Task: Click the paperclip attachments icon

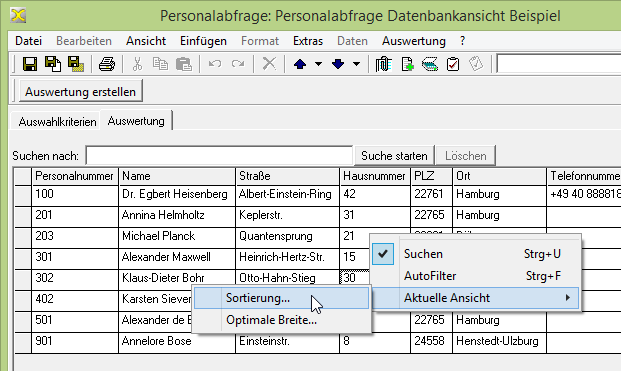Action: (x=383, y=64)
